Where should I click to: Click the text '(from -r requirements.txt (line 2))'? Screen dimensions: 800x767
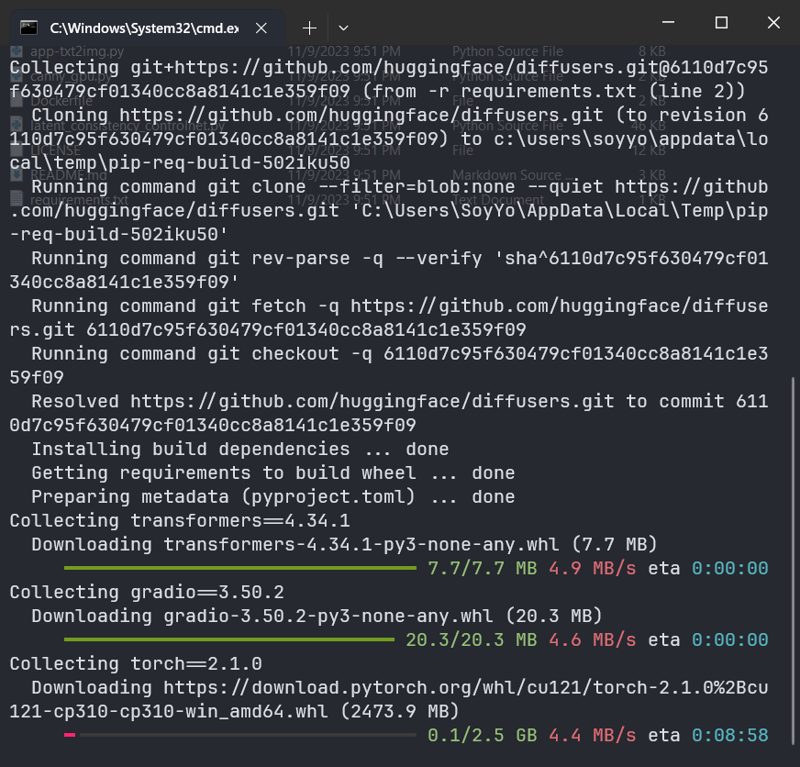pos(554,91)
